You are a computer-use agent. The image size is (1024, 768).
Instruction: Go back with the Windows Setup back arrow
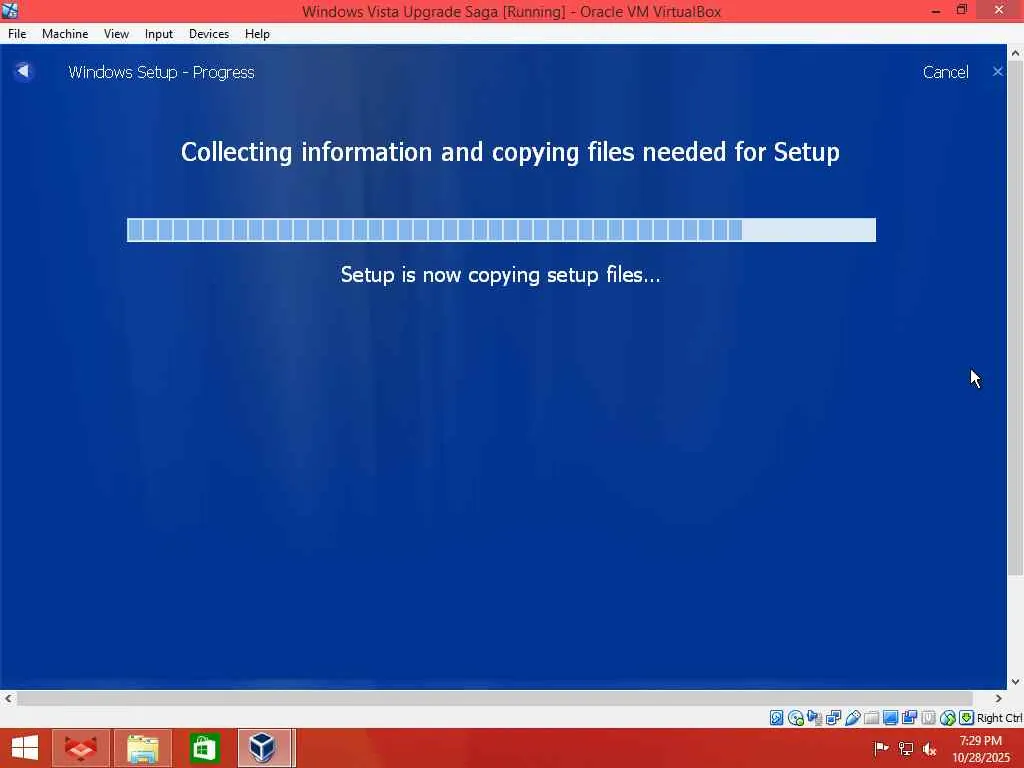[23, 71]
